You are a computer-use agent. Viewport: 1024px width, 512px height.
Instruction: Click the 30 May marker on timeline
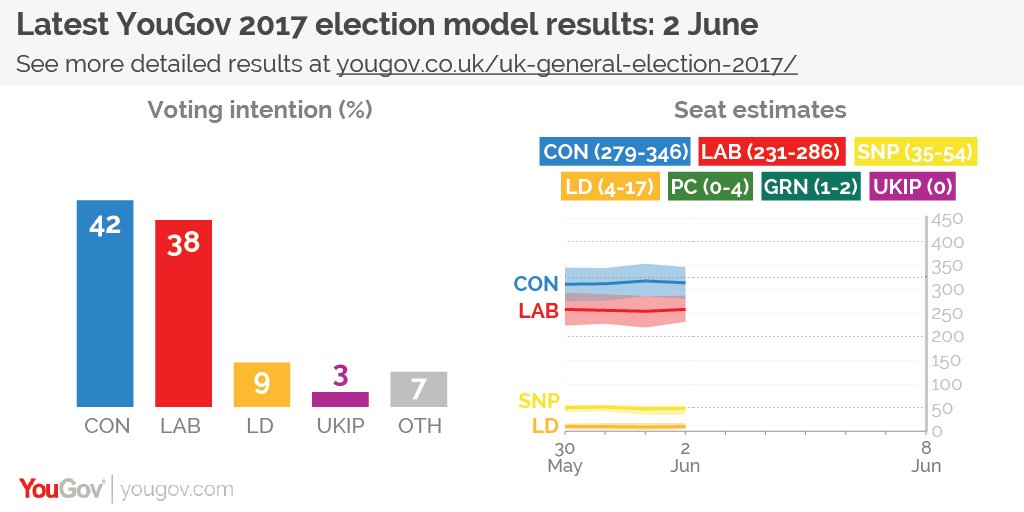point(565,456)
